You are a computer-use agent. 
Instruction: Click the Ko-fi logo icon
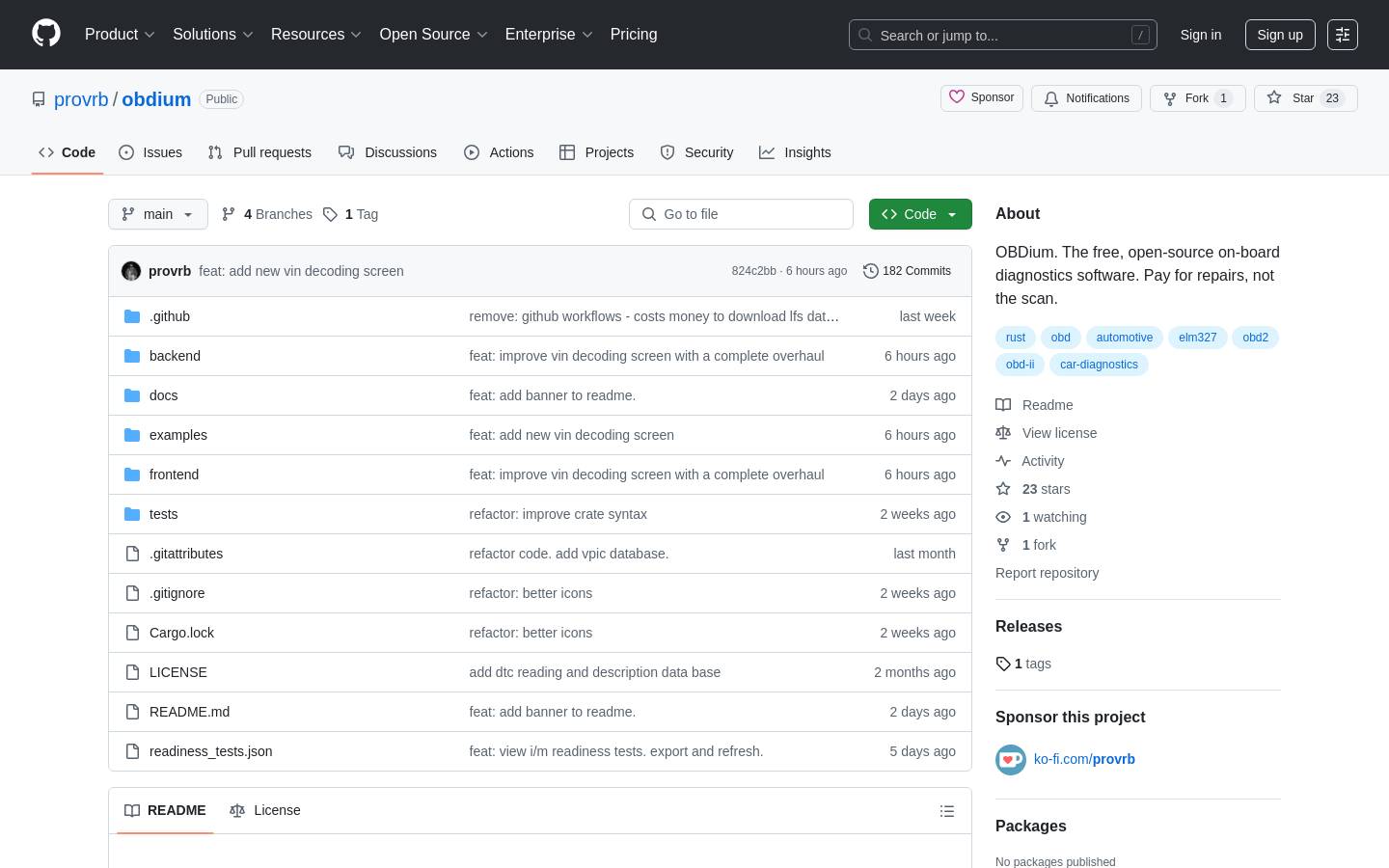click(1011, 760)
